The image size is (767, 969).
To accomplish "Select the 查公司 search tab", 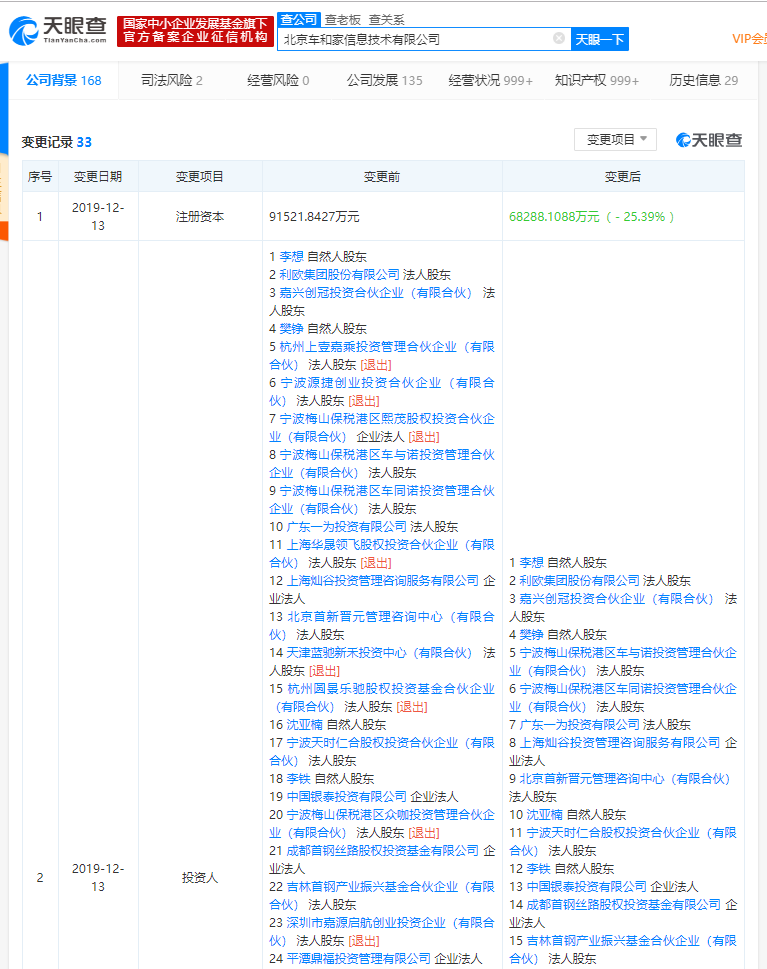I will (299, 20).
